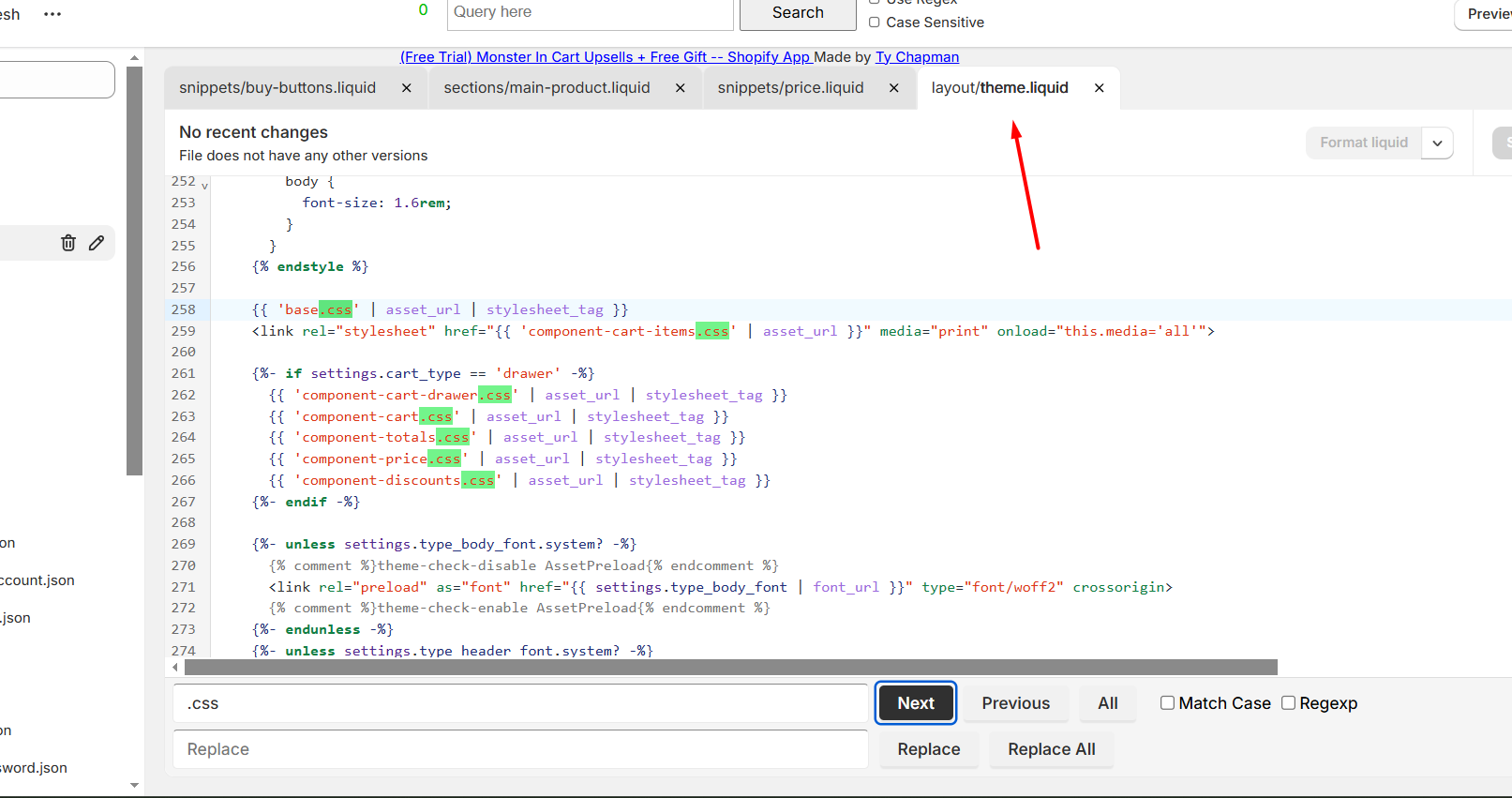Click the Preview button

tap(1486, 14)
